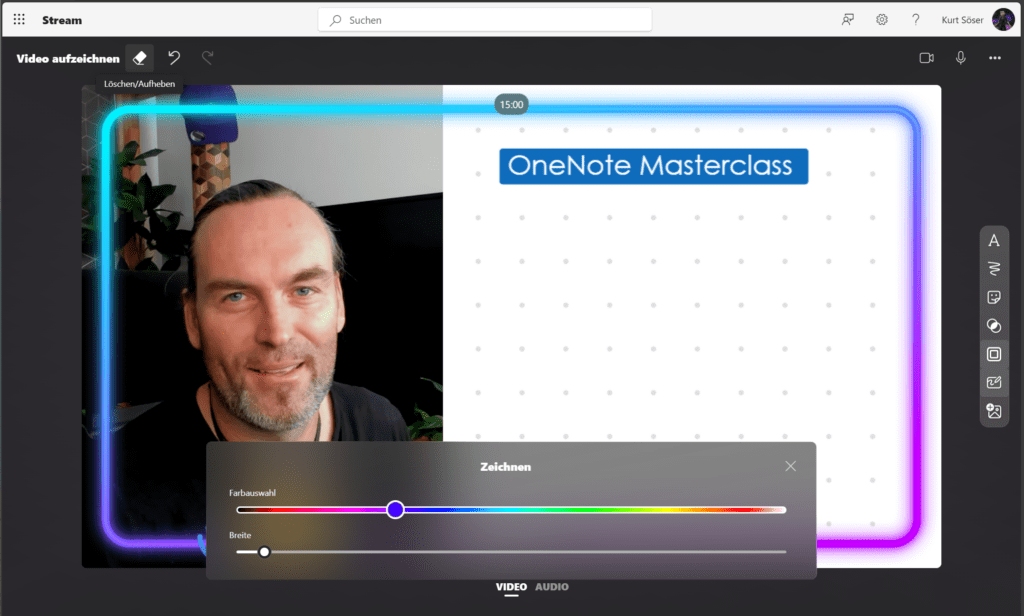
Task: Select the OneNote Masterclass text box
Action: [654, 167]
